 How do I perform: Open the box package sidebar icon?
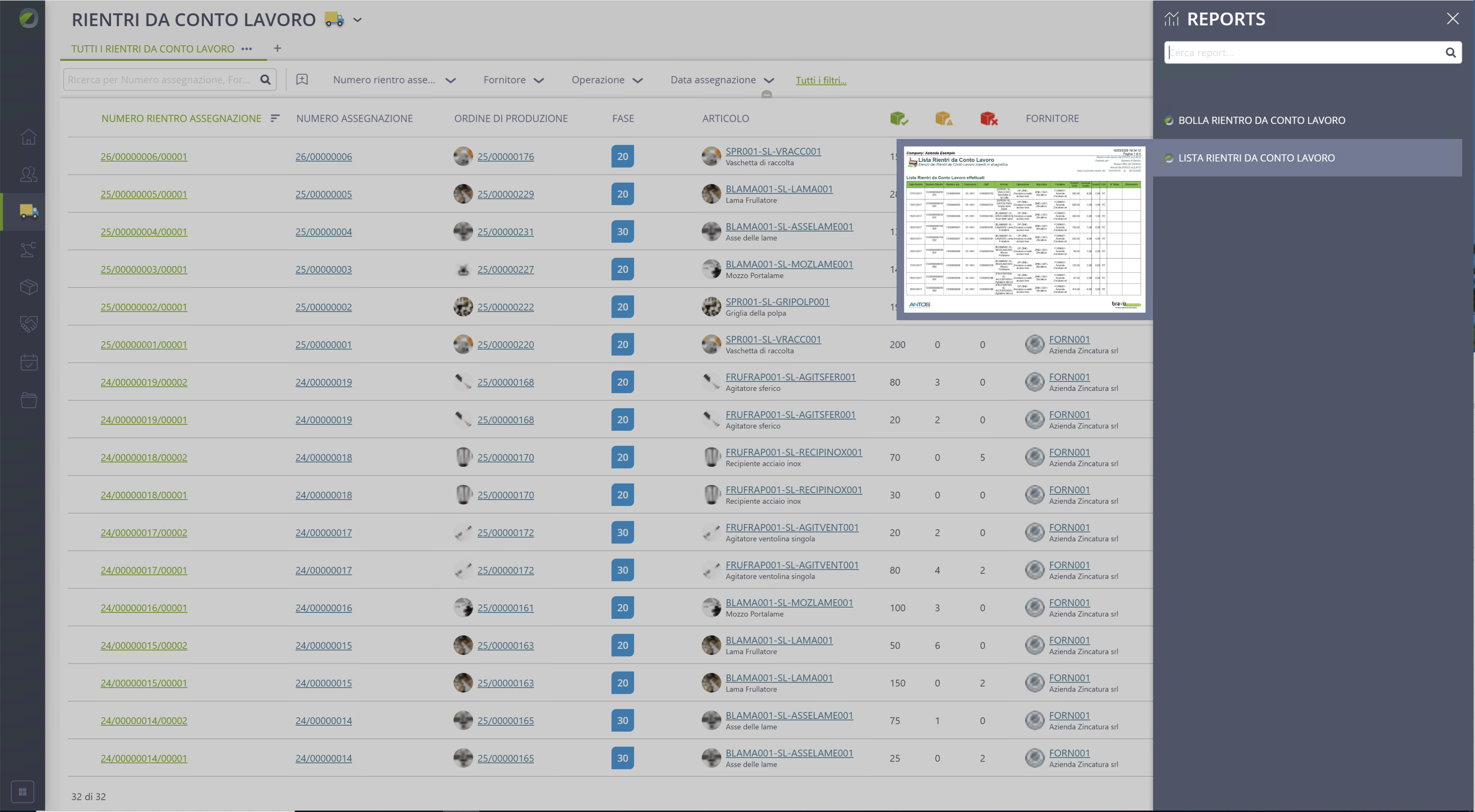tap(29, 287)
